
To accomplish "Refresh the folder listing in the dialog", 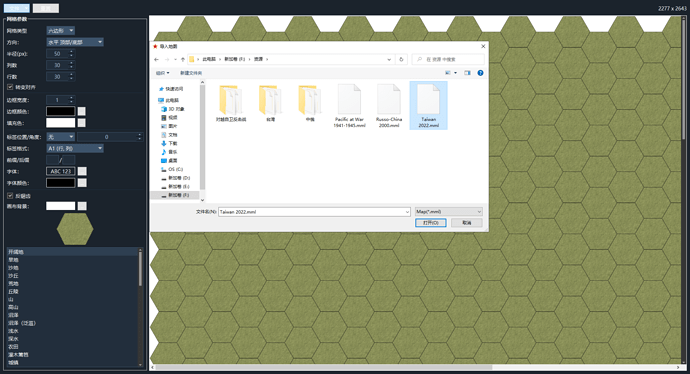I will [x=401, y=59].
